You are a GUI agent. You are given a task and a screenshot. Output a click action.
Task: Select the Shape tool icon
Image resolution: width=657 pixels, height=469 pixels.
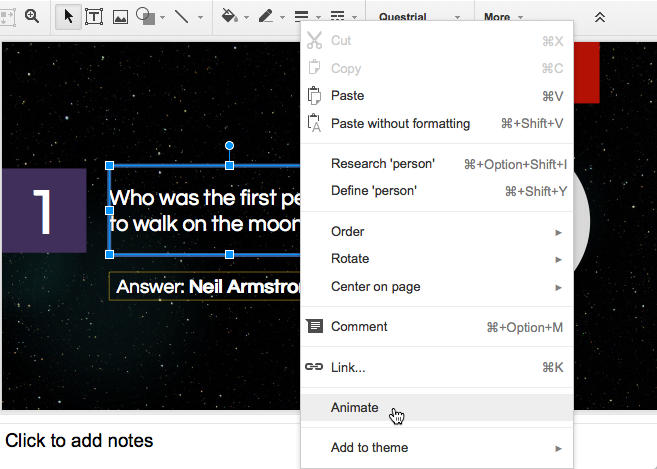(x=145, y=17)
